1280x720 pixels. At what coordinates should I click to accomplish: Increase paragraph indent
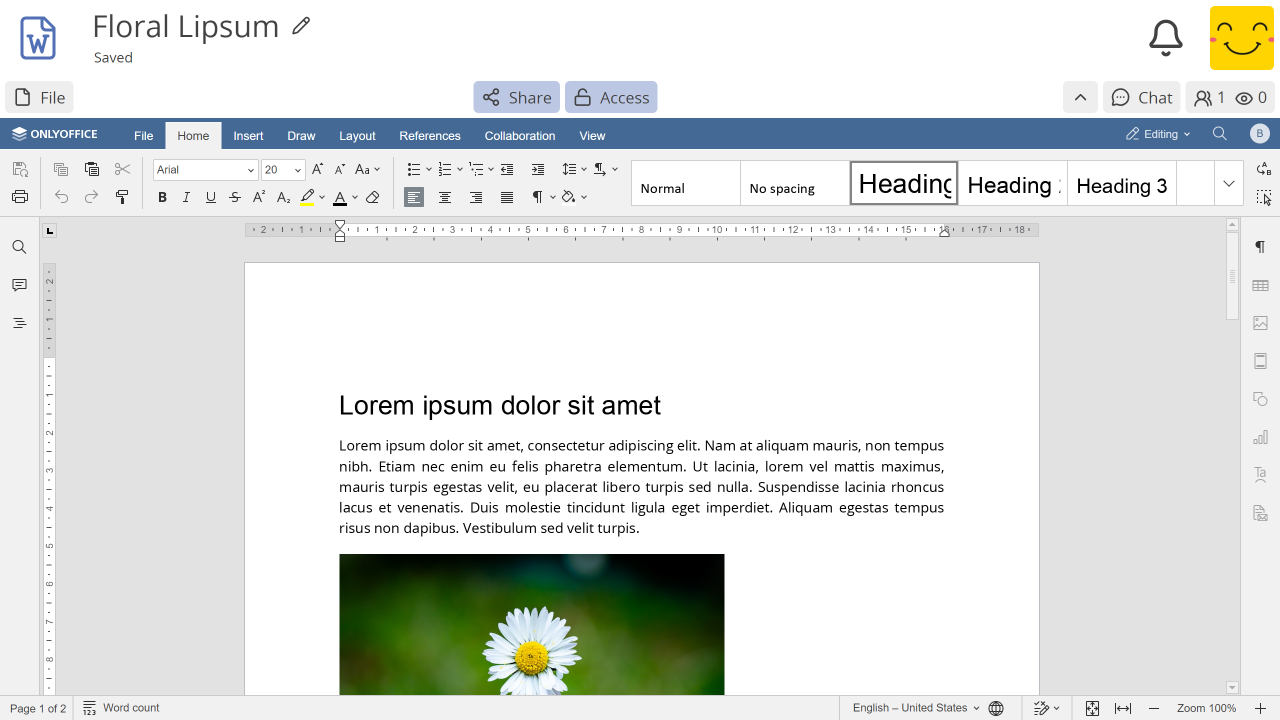coord(538,169)
